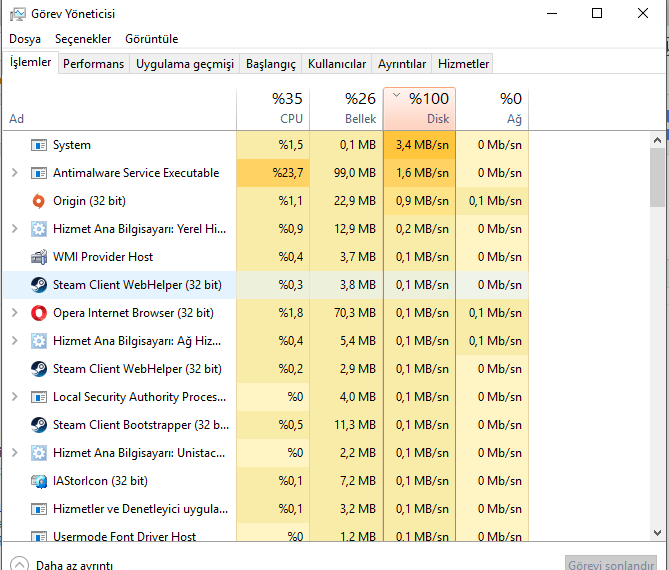Select the IAStorIcon (32 bit) process name
This screenshot has width=669, height=570.
100,481
